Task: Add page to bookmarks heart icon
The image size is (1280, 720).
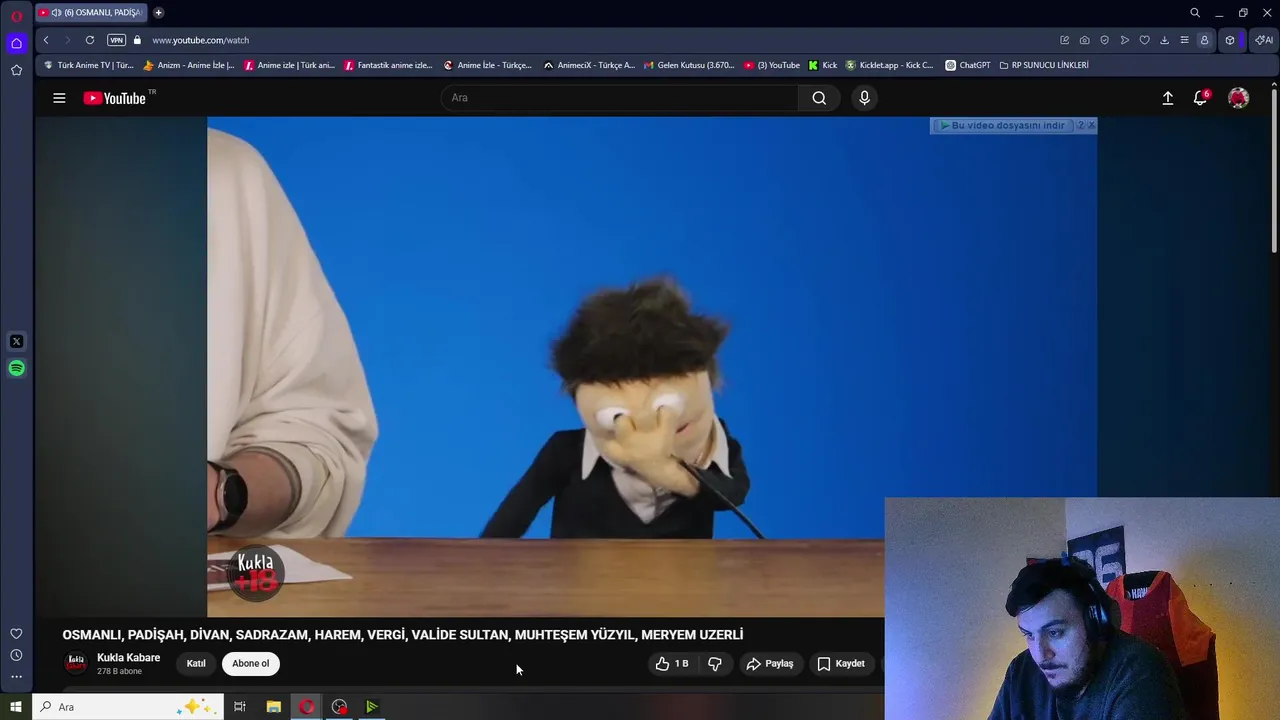Action: [x=1144, y=40]
